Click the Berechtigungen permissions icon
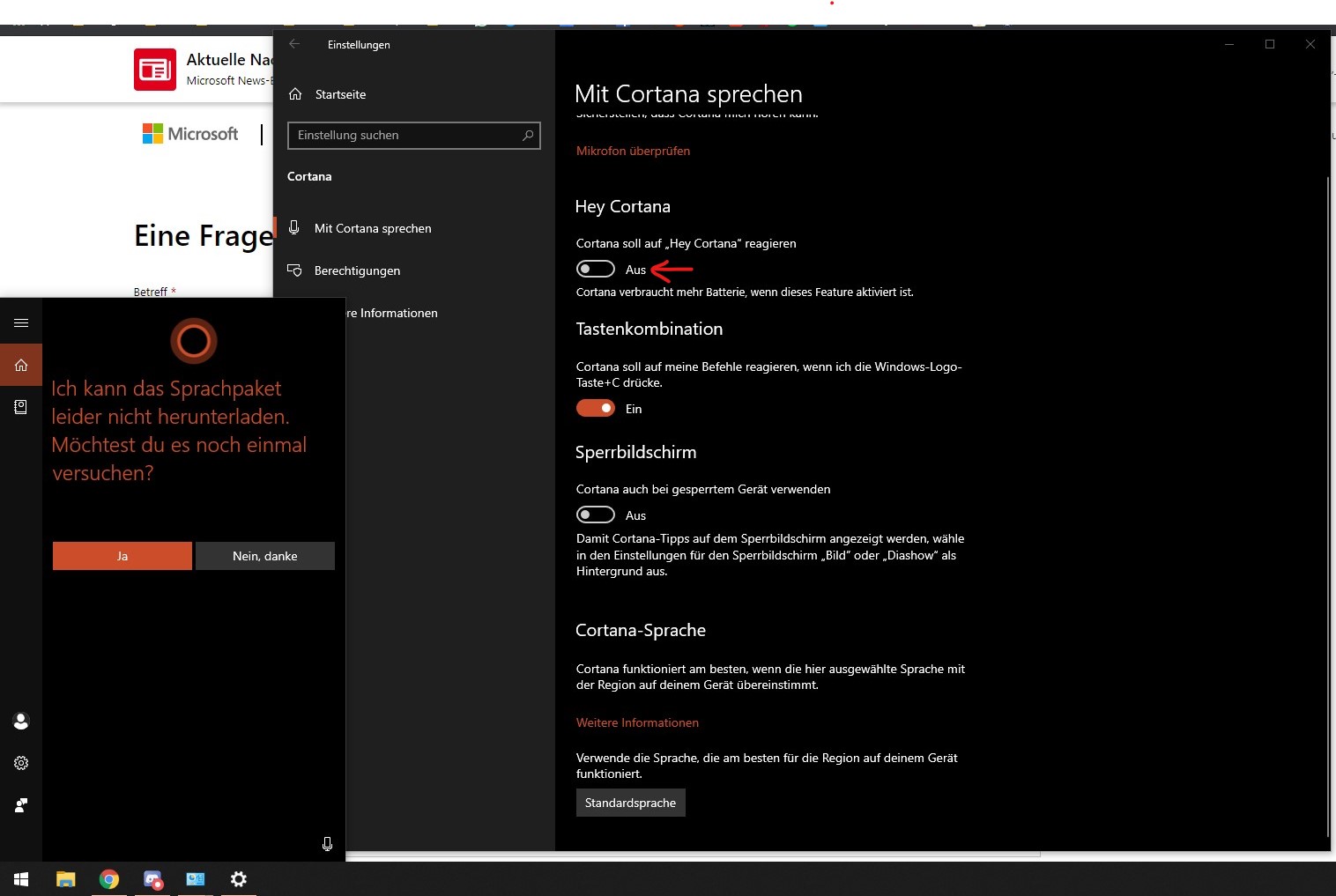Viewport: 1336px width, 896px height. 294,270
